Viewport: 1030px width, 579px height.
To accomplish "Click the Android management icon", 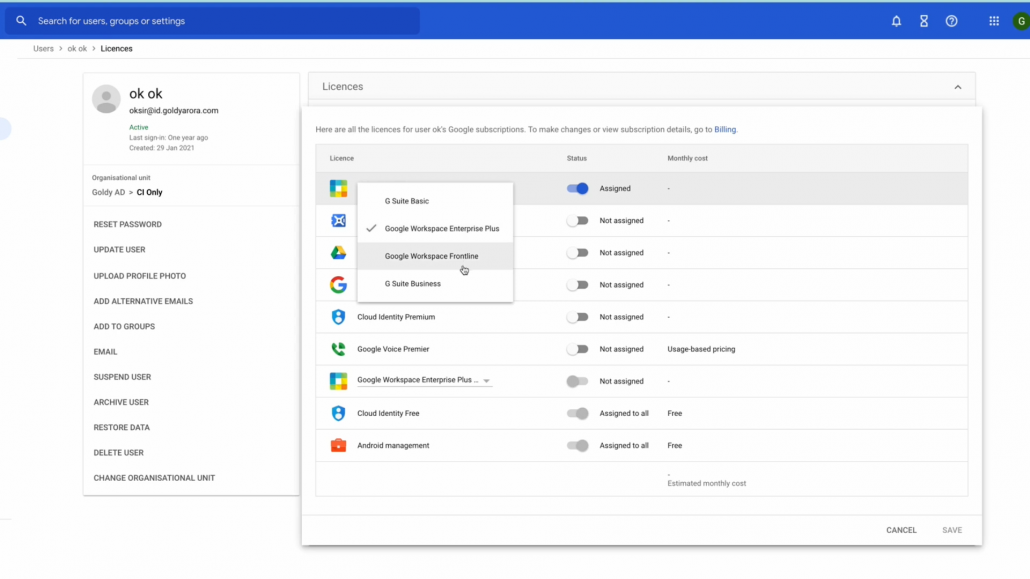I will pyautogui.click(x=338, y=445).
